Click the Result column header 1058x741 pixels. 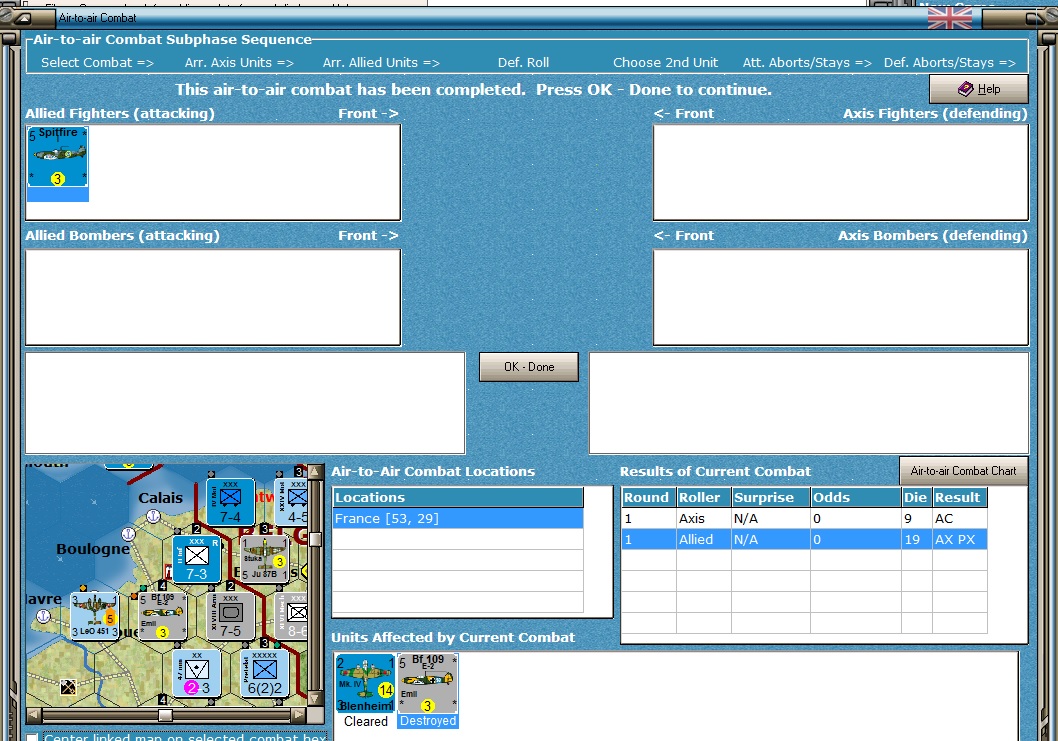click(960, 497)
